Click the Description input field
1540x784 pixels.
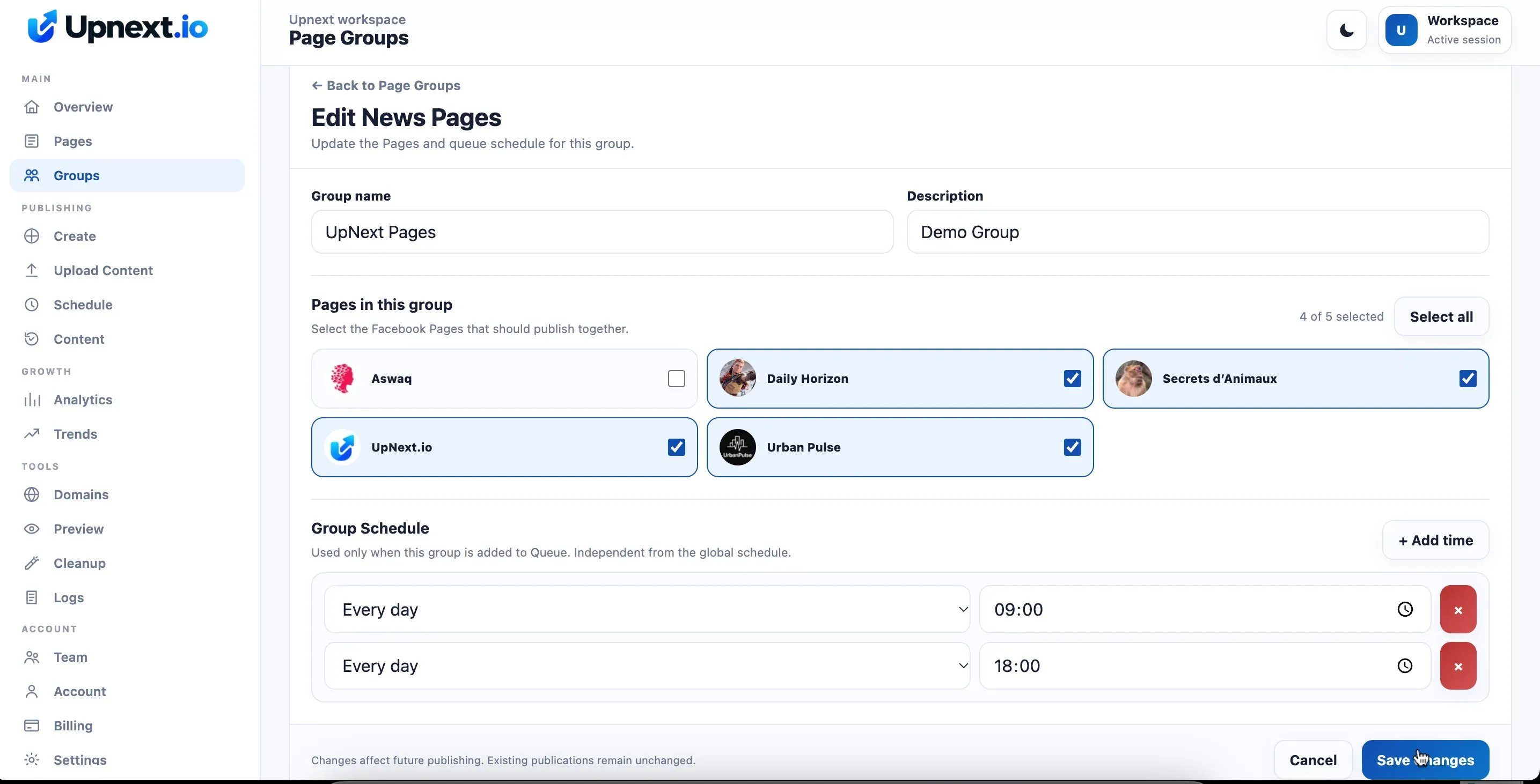1198,232
